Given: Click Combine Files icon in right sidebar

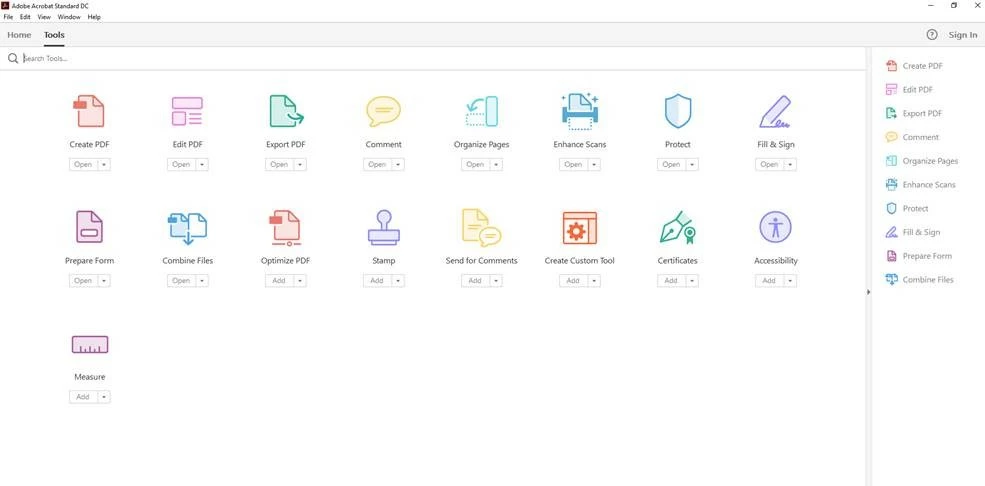Looking at the screenshot, I should (891, 279).
